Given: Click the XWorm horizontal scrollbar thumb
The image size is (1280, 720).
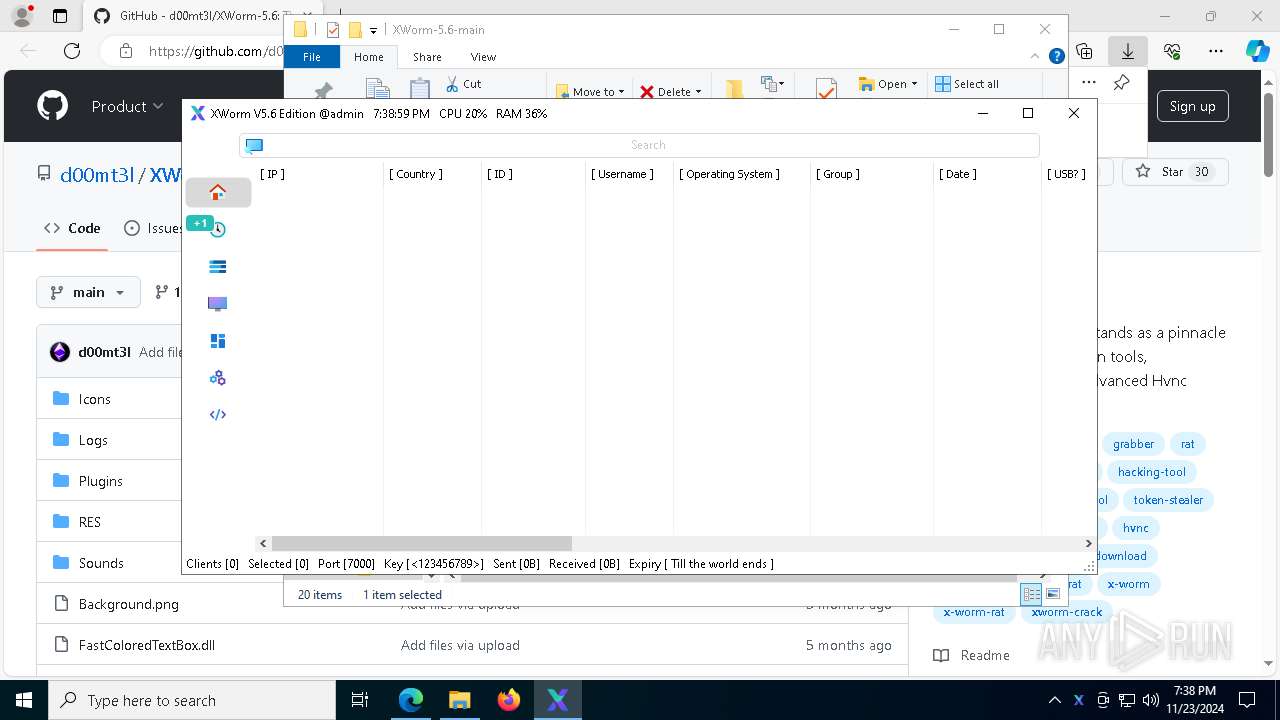Looking at the screenshot, I should [x=421, y=543].
